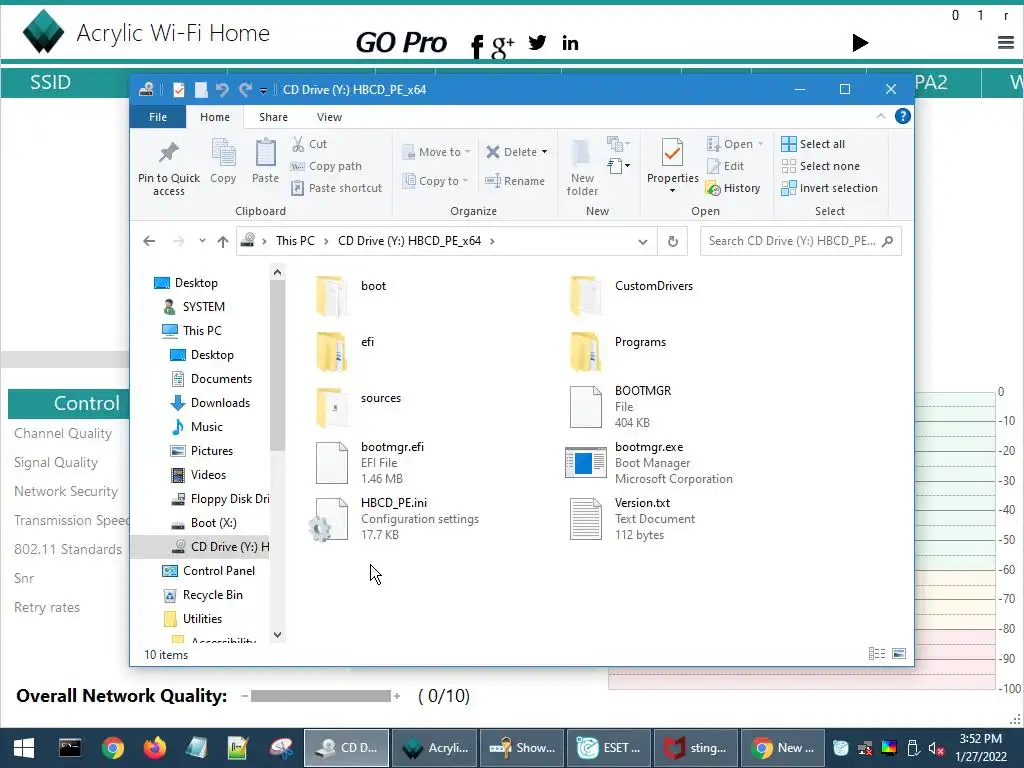Open Chrome from taskbar

[x=112, y=748]
